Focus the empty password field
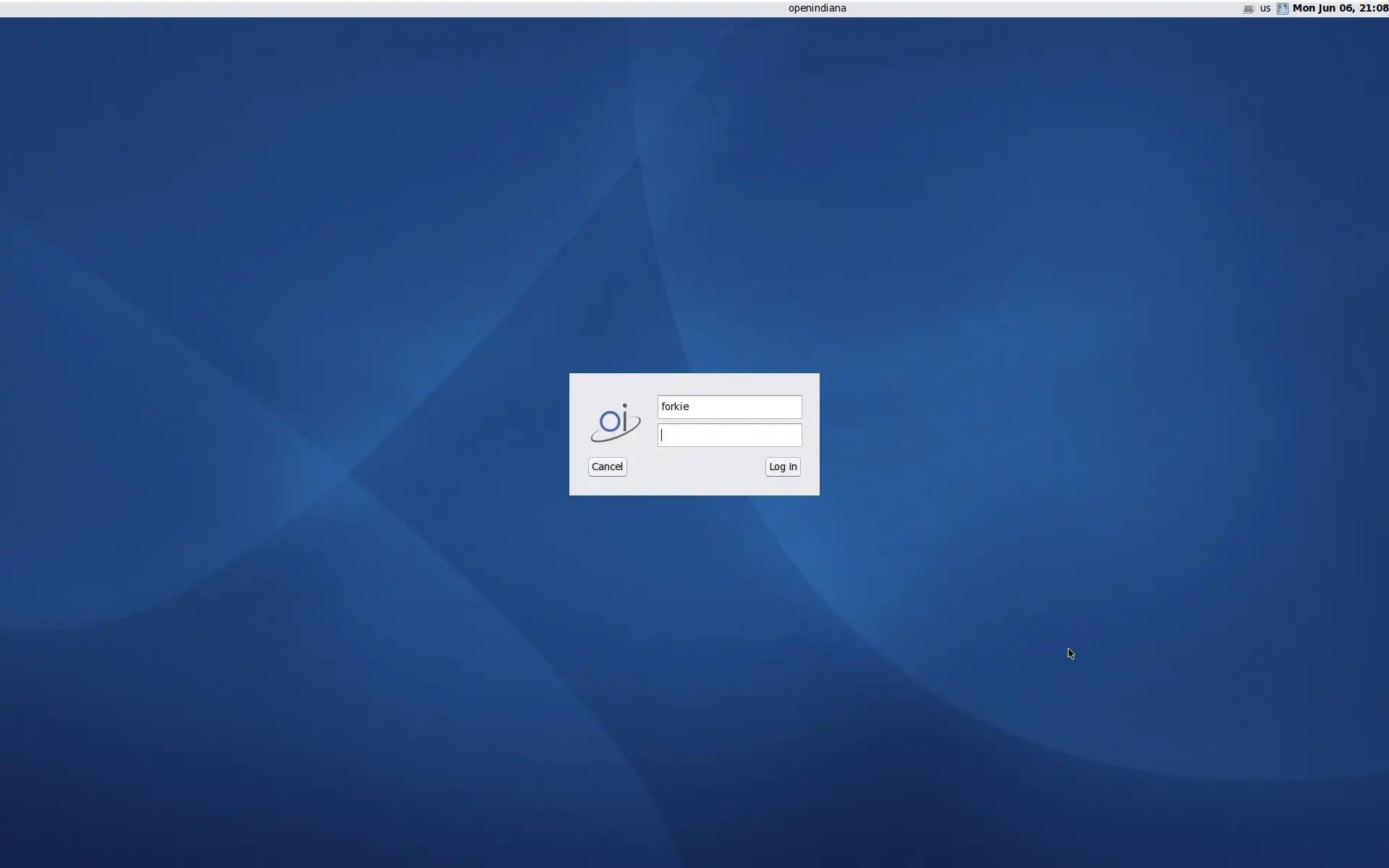Viewport: 1389px width, 868px height. point(729,435)
